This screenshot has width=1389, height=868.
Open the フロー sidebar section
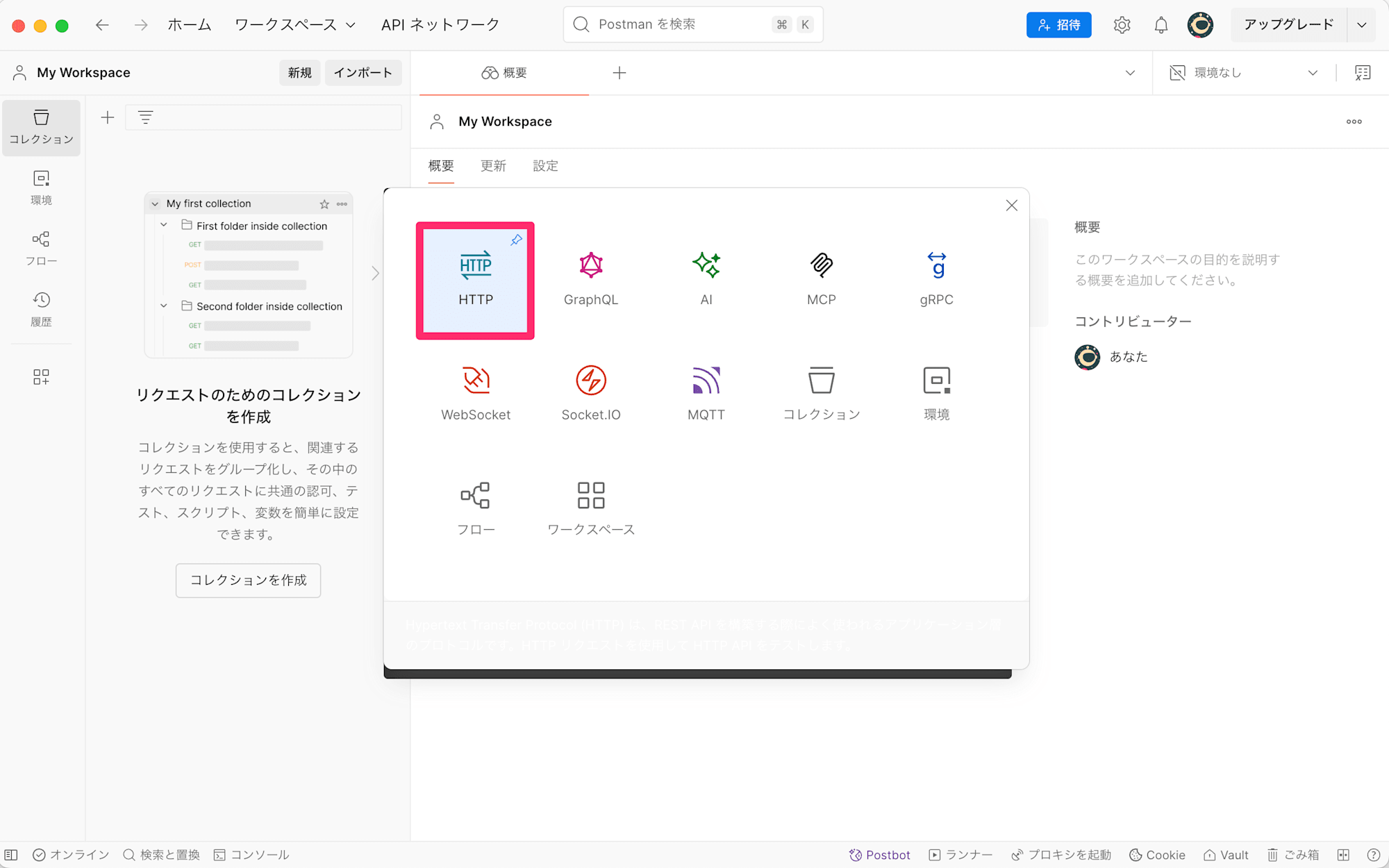pos(42,249)
